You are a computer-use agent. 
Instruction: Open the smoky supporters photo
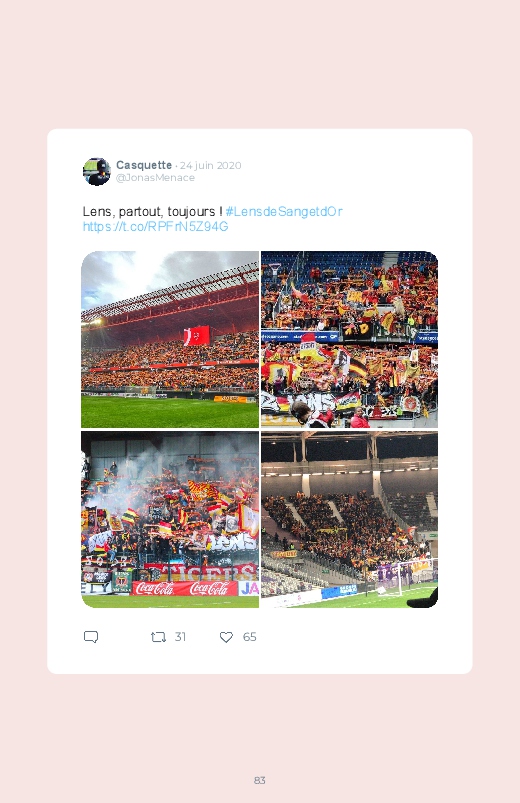[170, 519]
